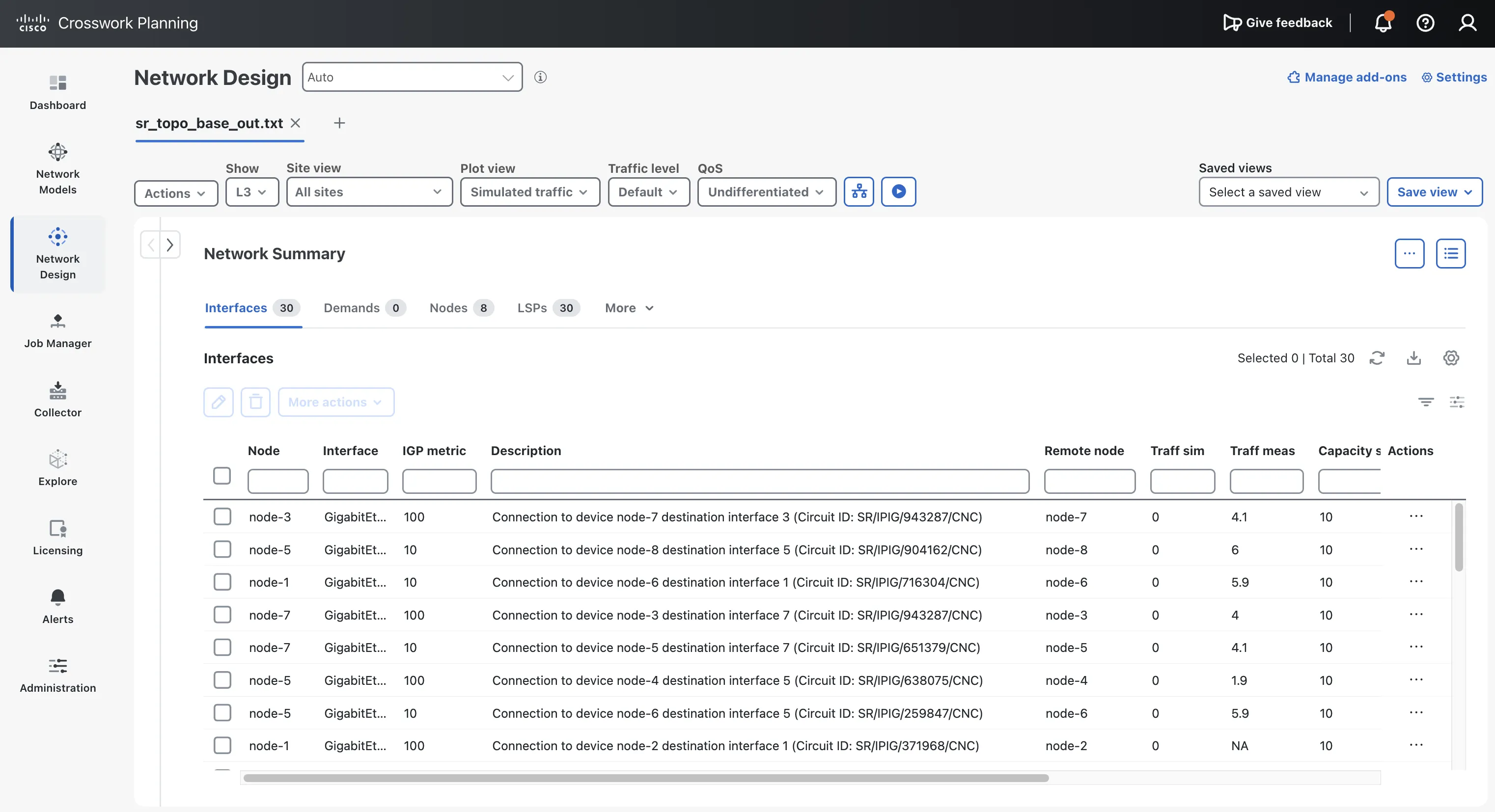Open the More tabs menu
Image resolution: width=1495 pixels, height=812 pixels.
coord(629,308)
